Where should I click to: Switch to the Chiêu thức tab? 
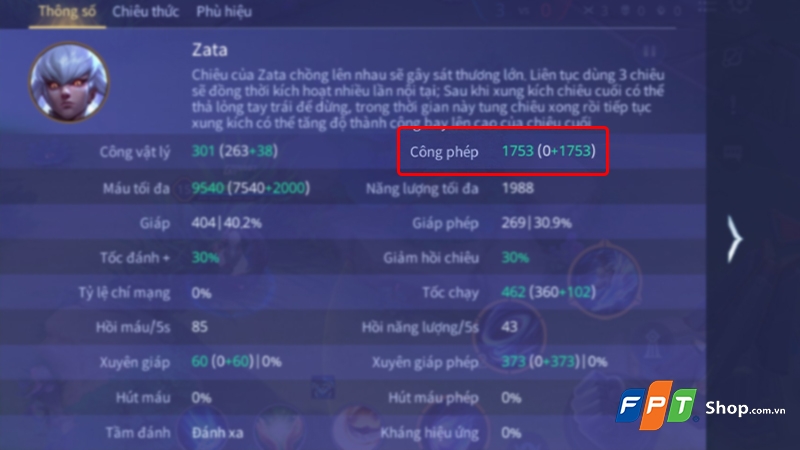[145, 12]
